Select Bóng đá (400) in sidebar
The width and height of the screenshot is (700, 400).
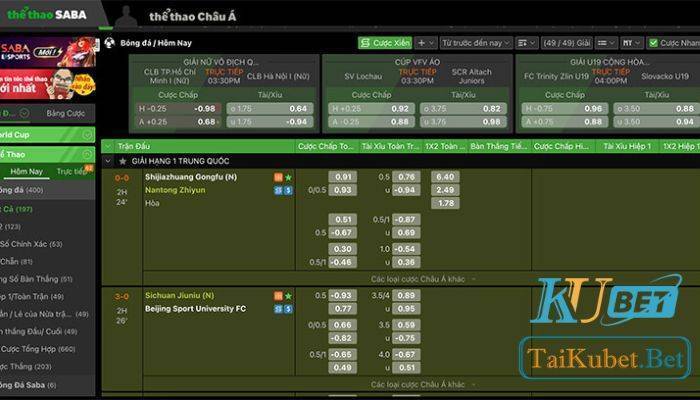47,190
